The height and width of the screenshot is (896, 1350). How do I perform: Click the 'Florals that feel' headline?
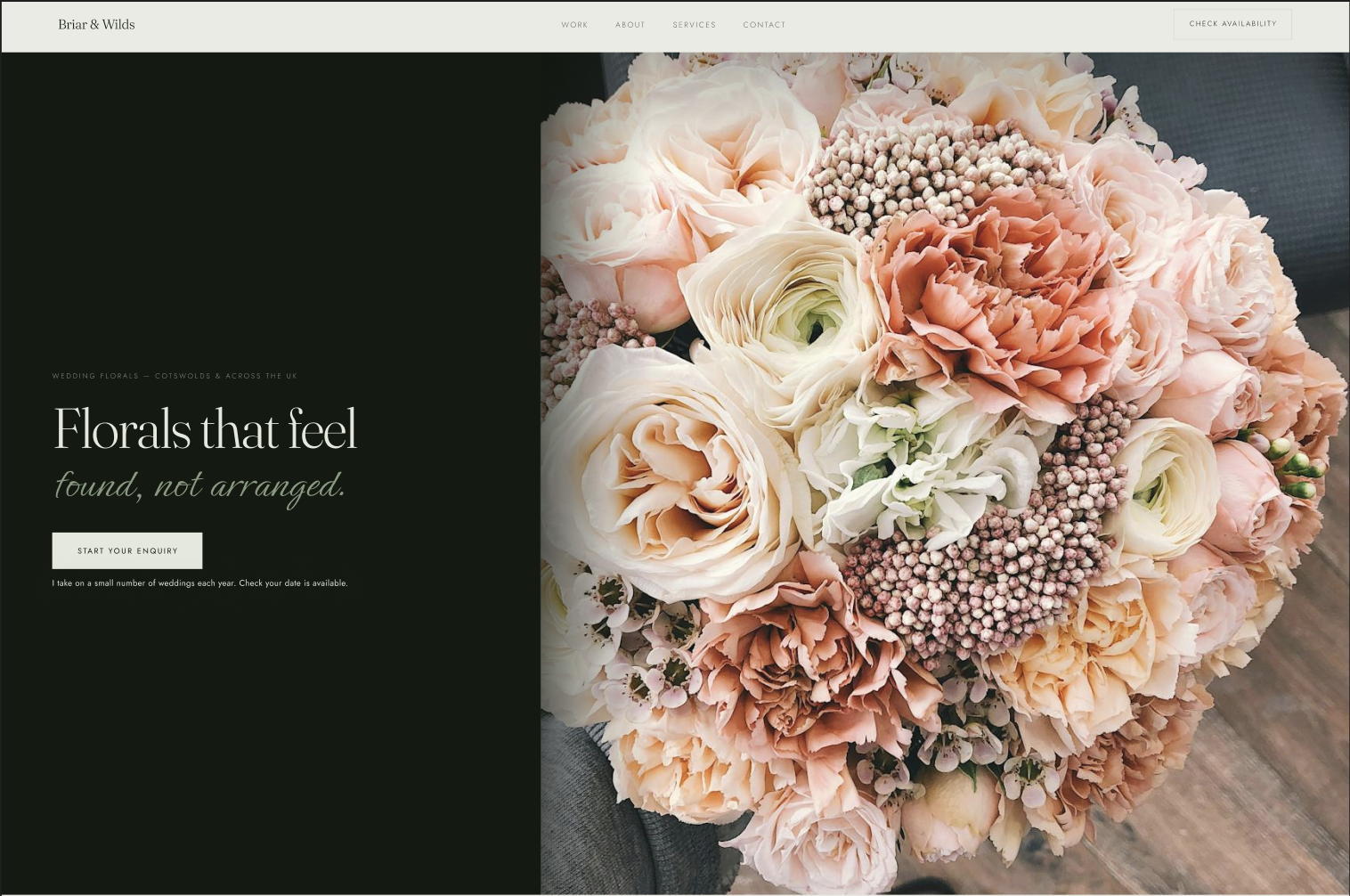coord(205,429)
